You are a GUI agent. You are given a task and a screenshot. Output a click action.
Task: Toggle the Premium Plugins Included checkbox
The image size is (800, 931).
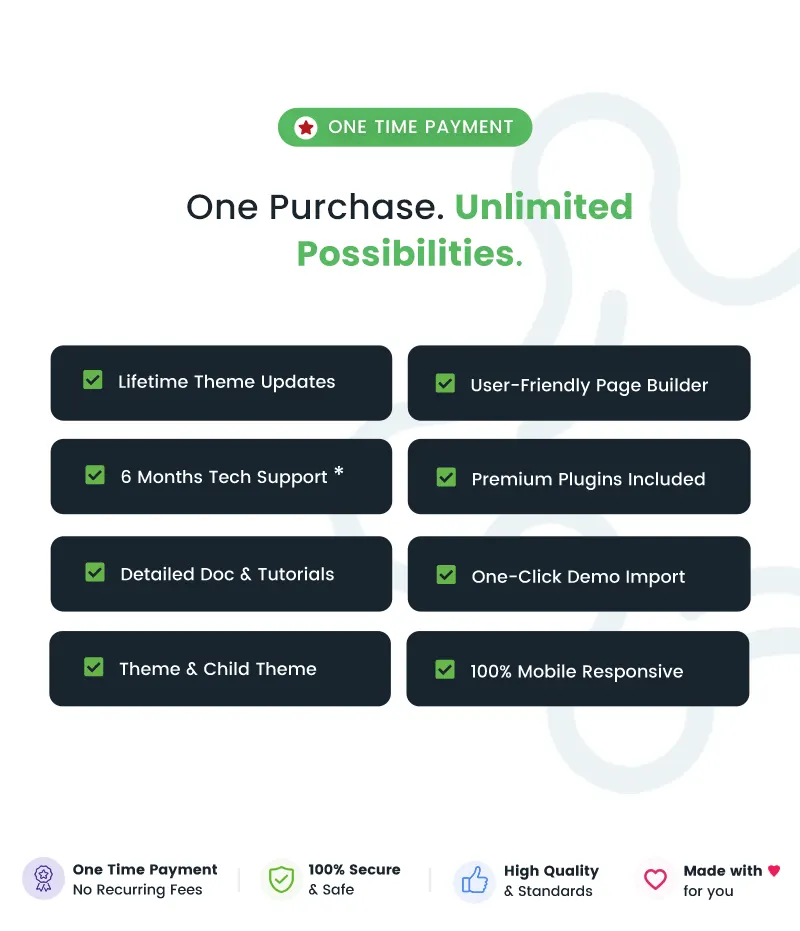tap(447, 477)
